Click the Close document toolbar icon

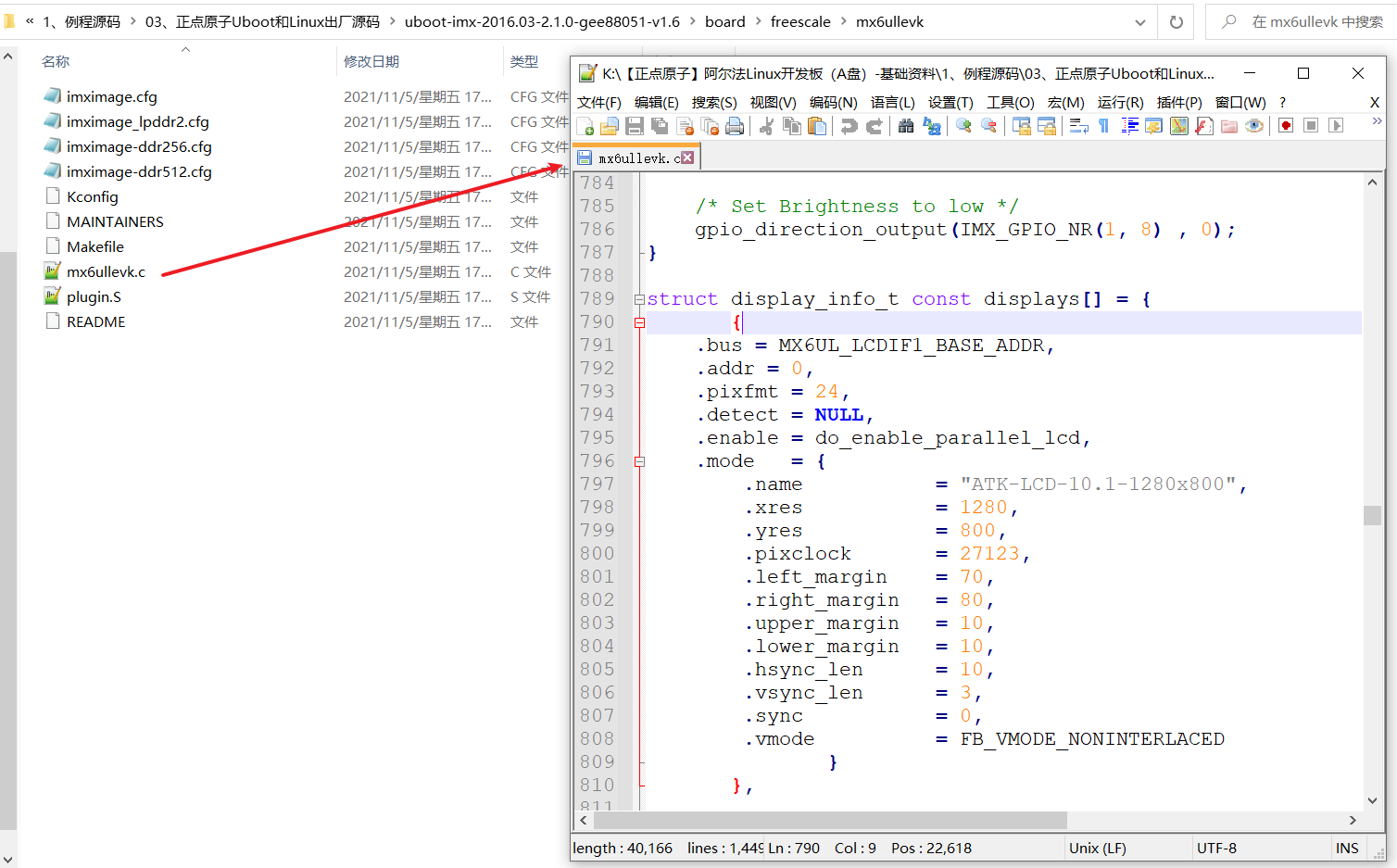coord(686,126)
